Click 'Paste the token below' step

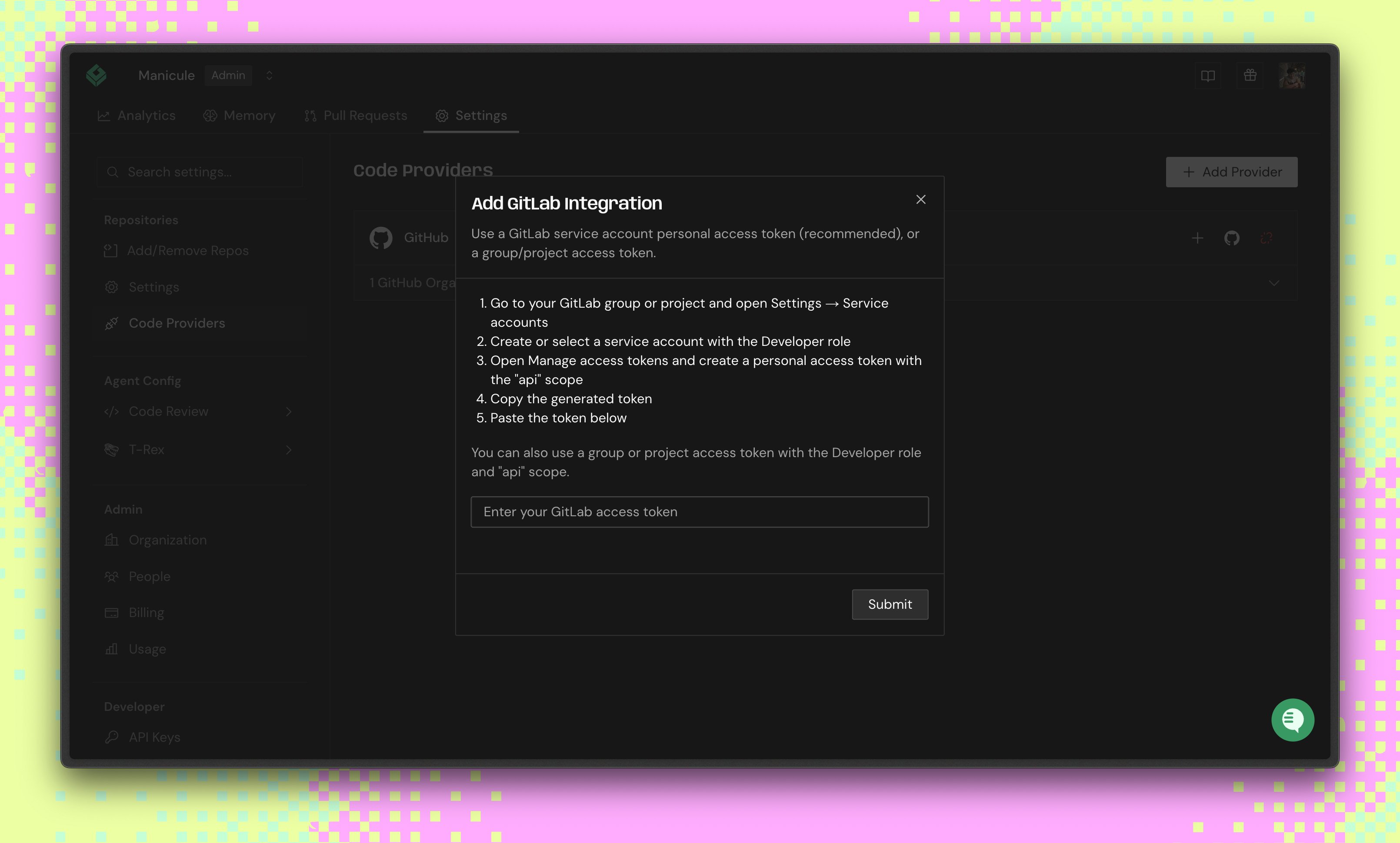(559, 418)
